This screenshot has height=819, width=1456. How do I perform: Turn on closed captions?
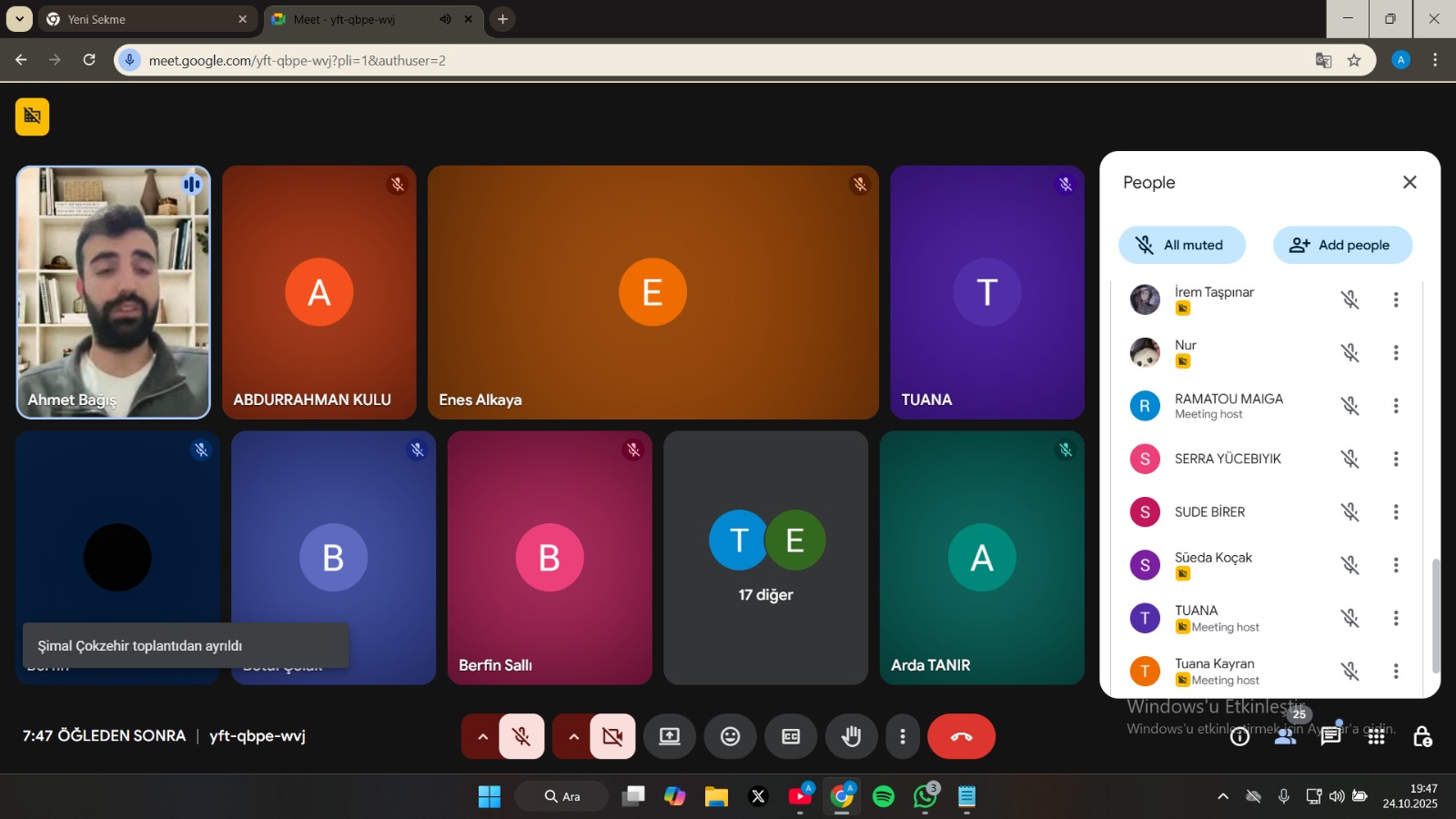pos(791,736)
